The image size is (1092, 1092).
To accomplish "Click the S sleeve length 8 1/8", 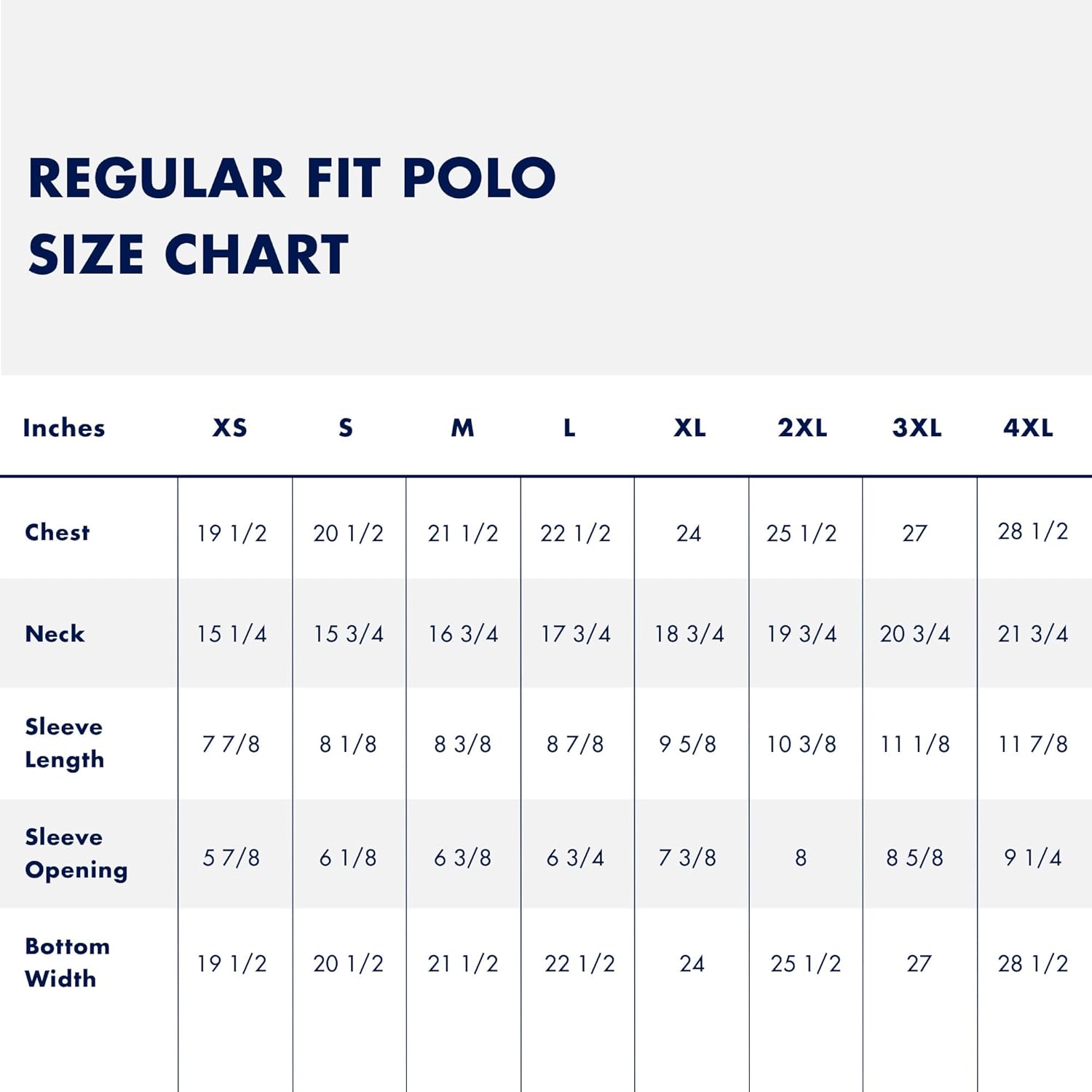I will (x=348, y=744).
